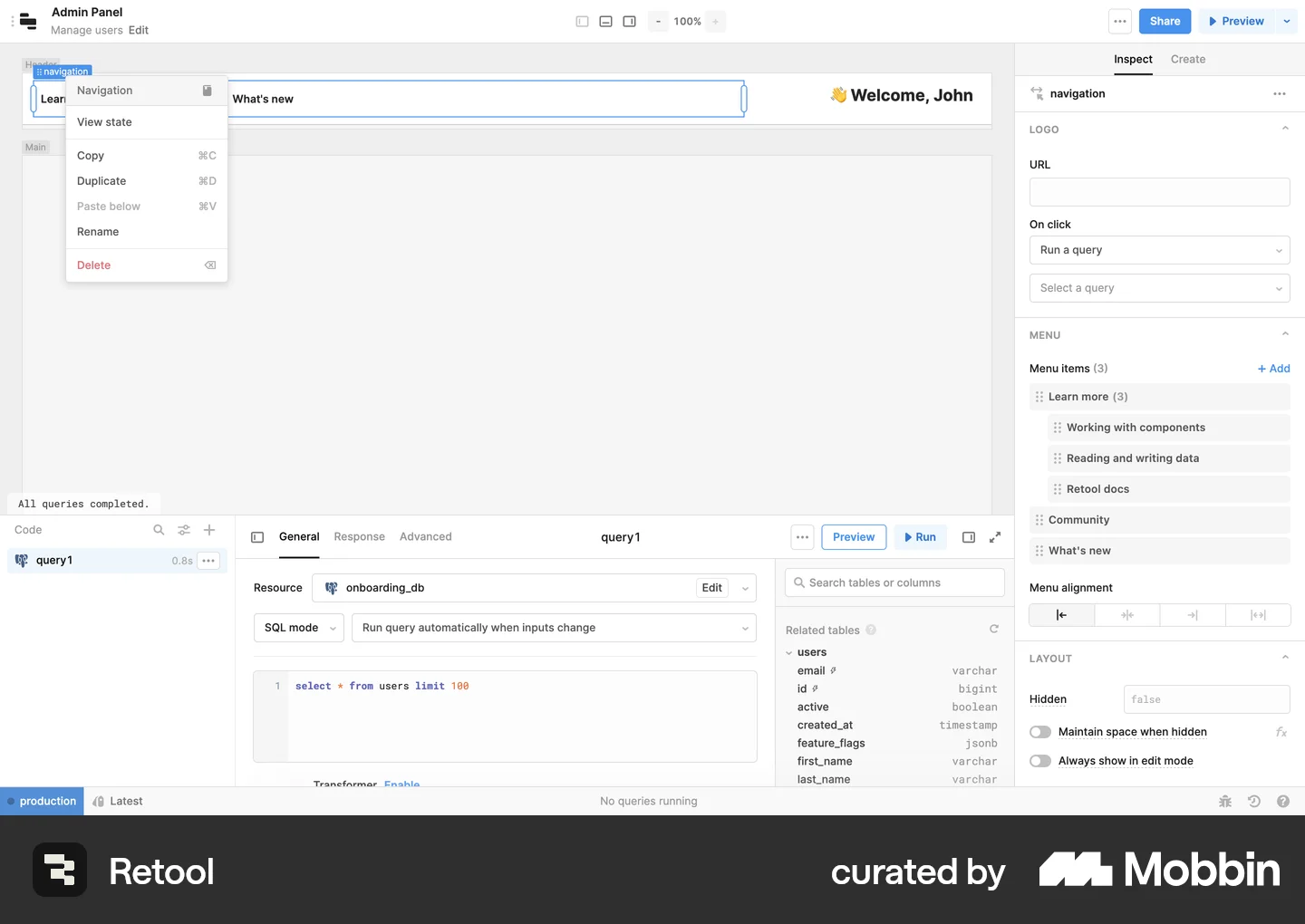Open the debug tools bug icon

(x=1225, y=802)
